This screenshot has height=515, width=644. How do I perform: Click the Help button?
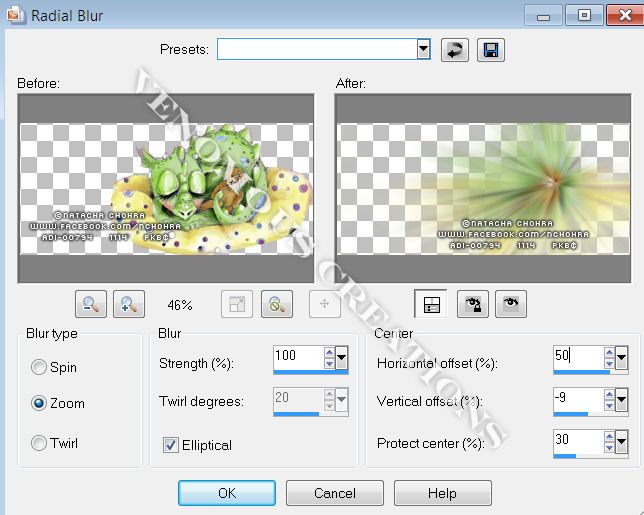click(x=442, y=493)
